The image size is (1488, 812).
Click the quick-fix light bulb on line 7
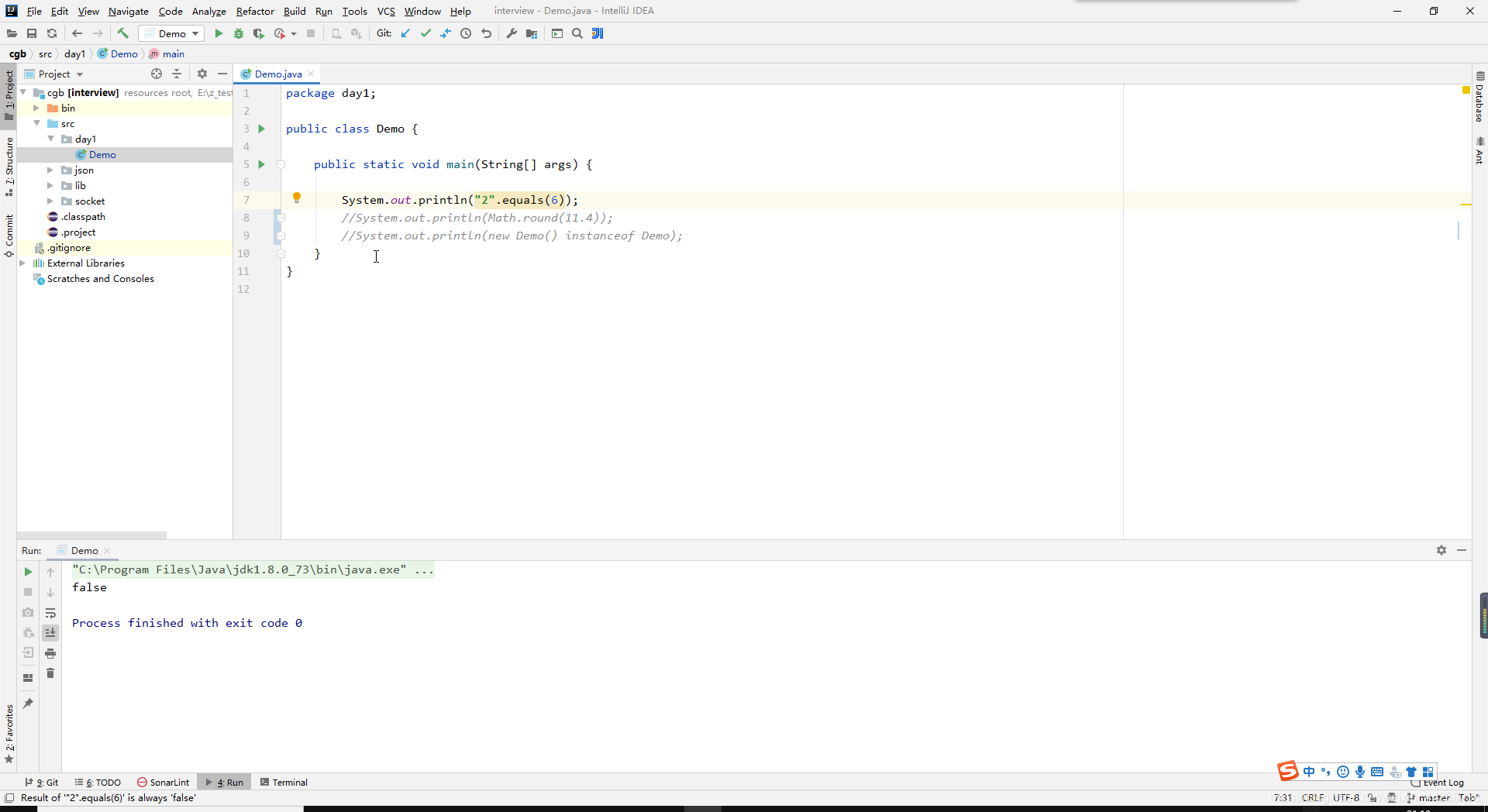pyautogui.click(x=297, y=198)
